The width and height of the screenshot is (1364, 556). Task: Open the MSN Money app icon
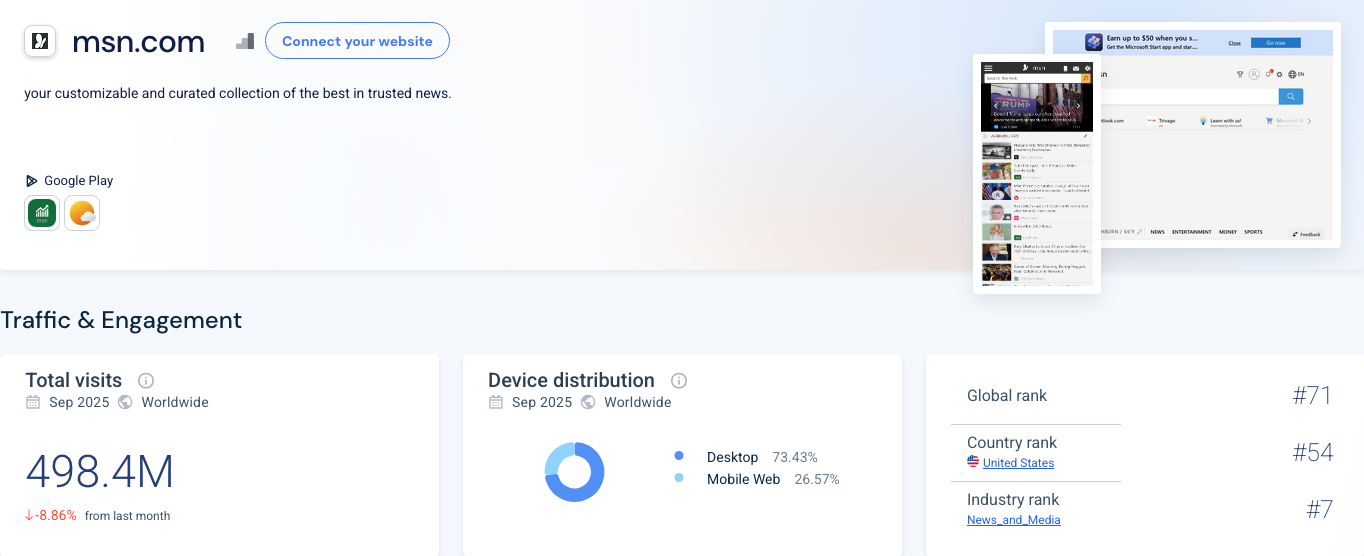tap(42, 213)
